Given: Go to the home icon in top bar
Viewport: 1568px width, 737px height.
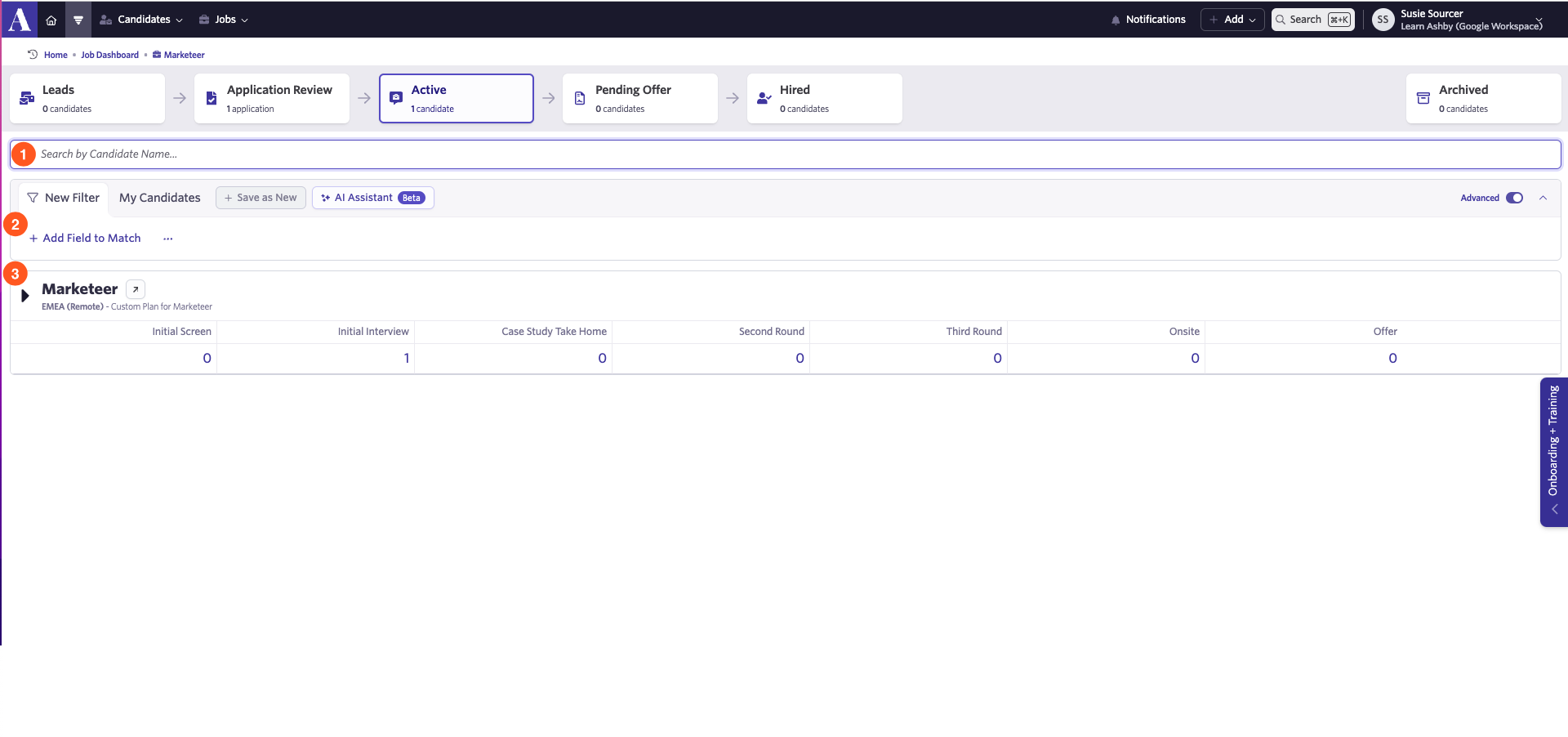Looking at the screenshot, I should point(51,20).
